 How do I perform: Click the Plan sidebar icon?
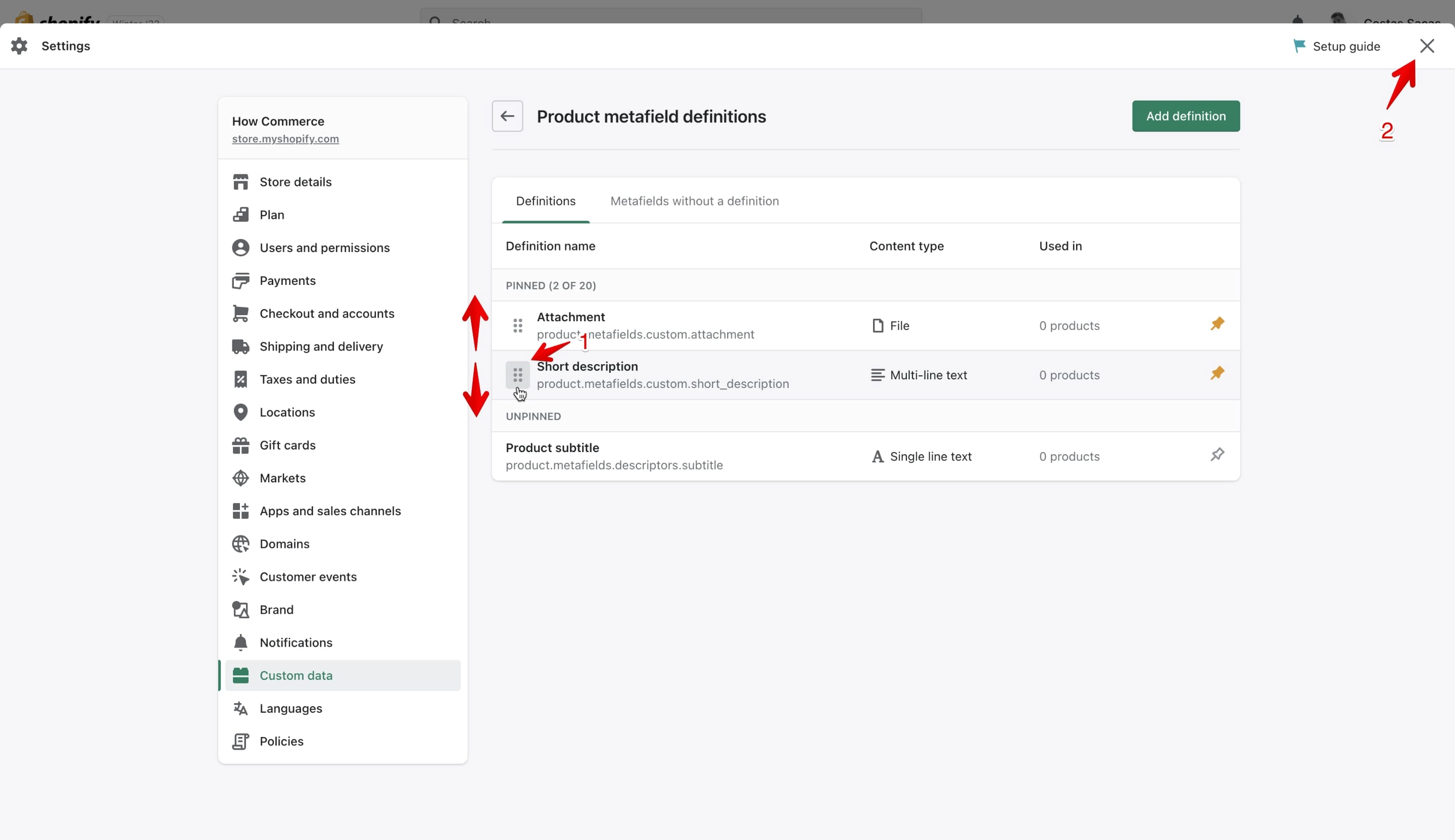(240, 215)
